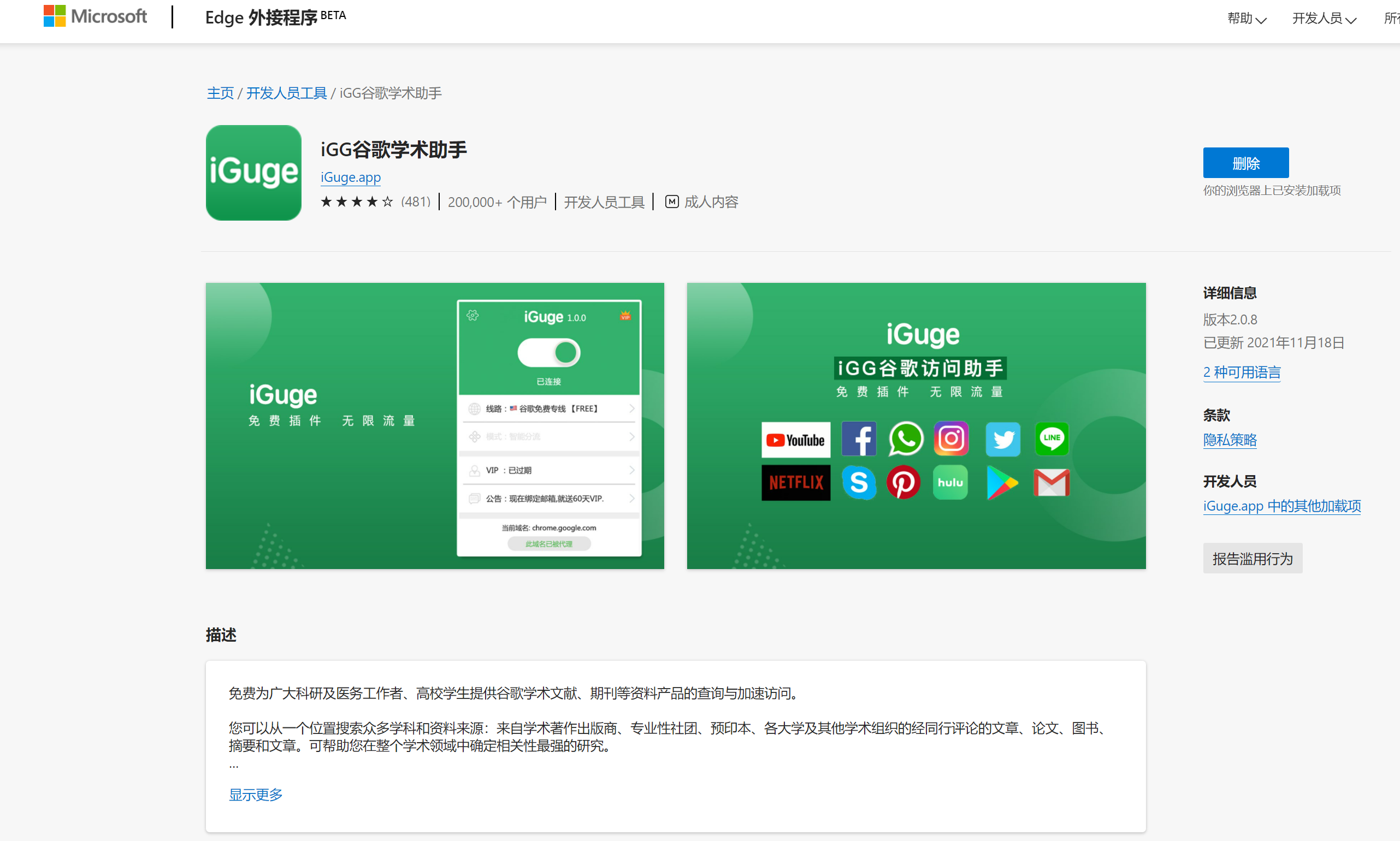This screenshot has height=841, width=1400.
Task: Toggle the iGuge connection switch
Action: pyautogui.click(x=548, y=352)
